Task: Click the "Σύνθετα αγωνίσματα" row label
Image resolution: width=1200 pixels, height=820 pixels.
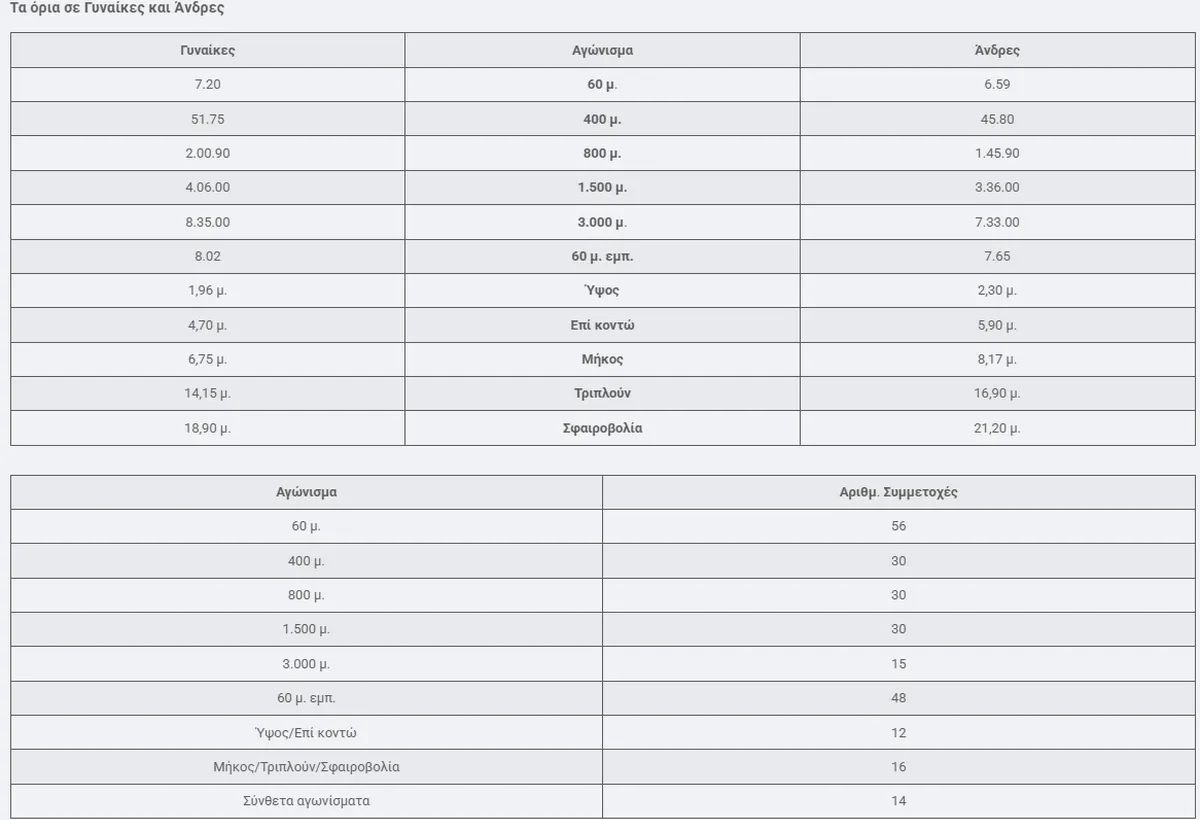Action: pos(306,801)
